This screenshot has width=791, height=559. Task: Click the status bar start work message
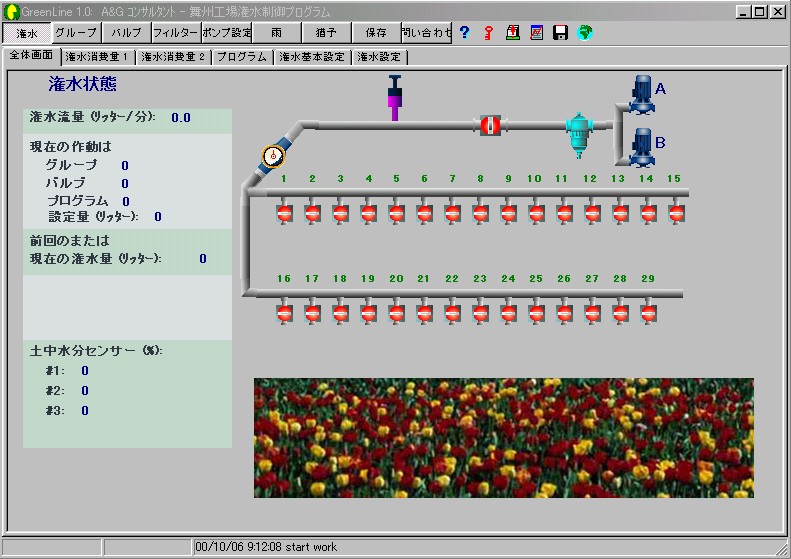tap(266, 547)
